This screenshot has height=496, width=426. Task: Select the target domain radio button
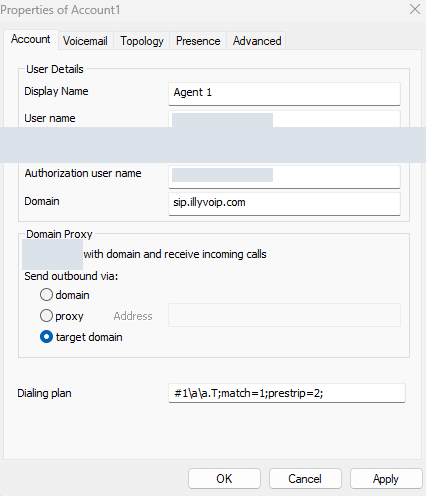(x=46, y=337)
